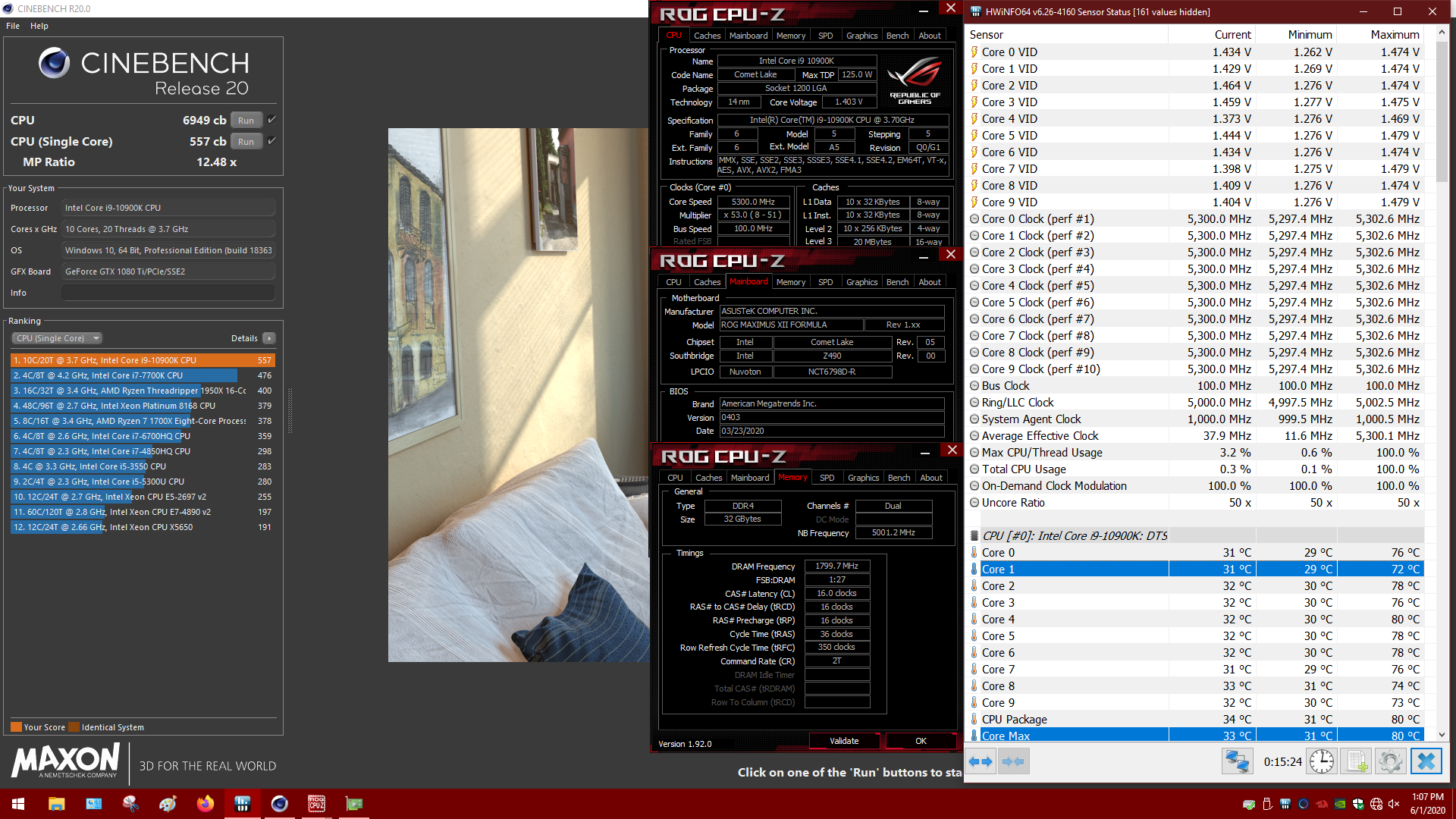The image size is (1456, 819).
Task: Toggle the CPU test checkbox in Cinebench
Action: click(271, 120)
